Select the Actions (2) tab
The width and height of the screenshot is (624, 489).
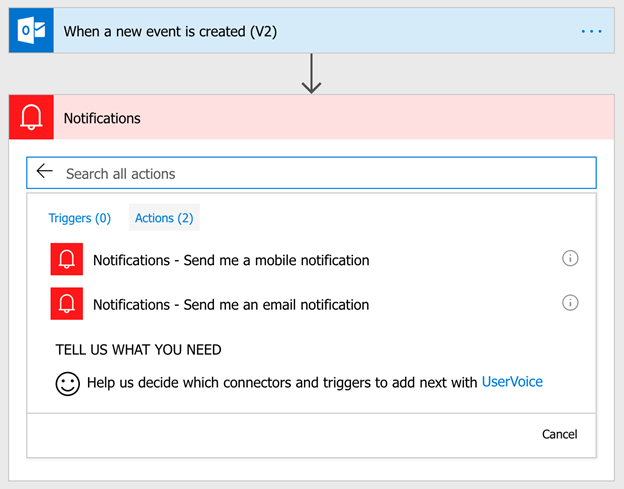(x=164, y=218)
